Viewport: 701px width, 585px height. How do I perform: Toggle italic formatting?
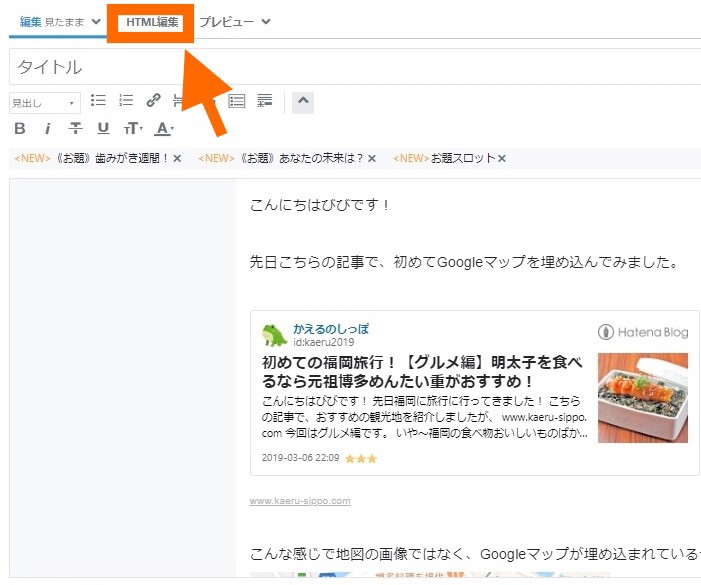click(47, 129)
